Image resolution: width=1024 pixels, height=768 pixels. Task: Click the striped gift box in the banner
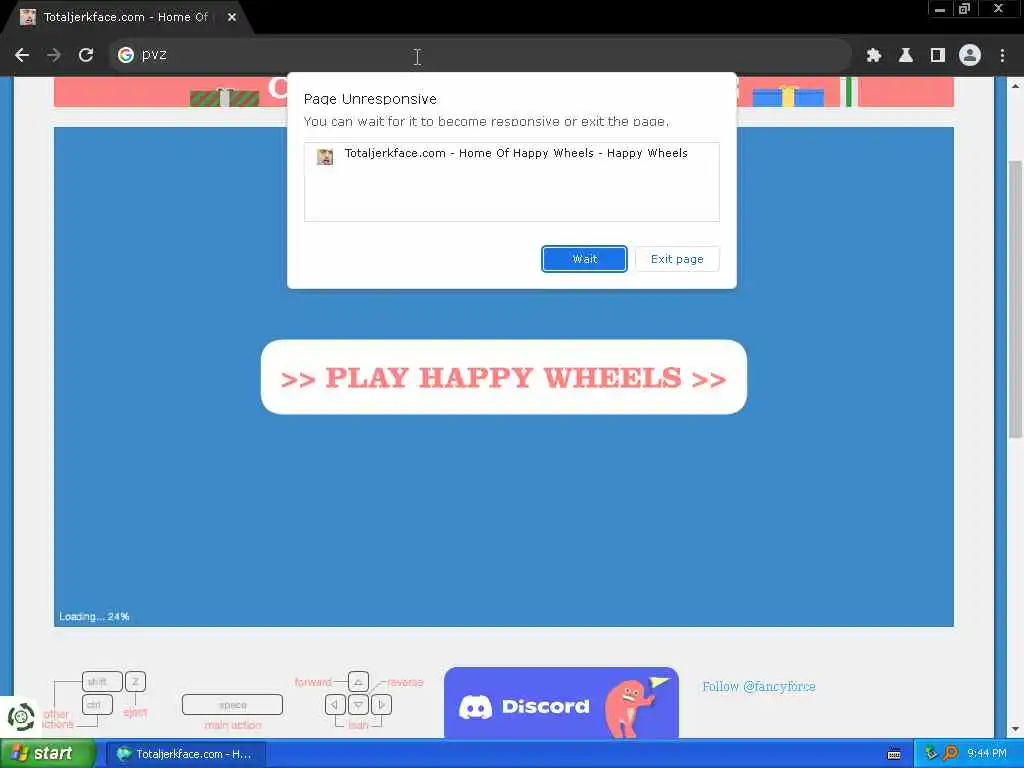225,97
